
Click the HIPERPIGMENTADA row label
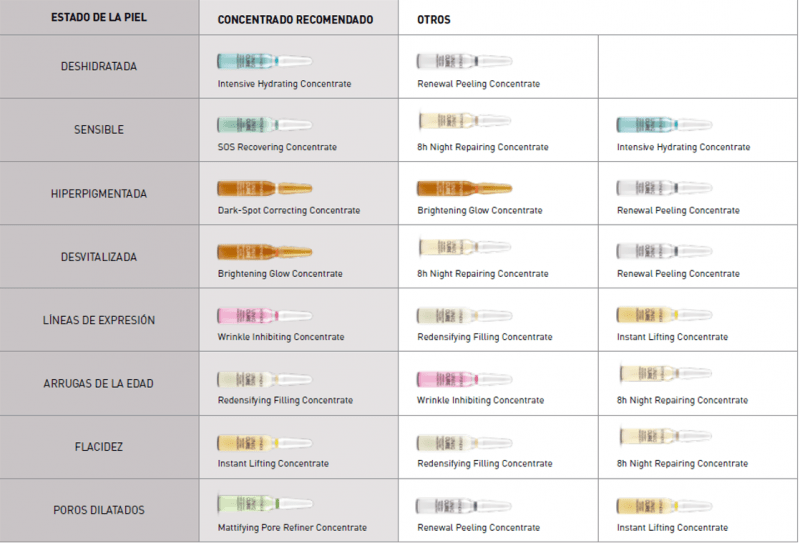(99, 193)
